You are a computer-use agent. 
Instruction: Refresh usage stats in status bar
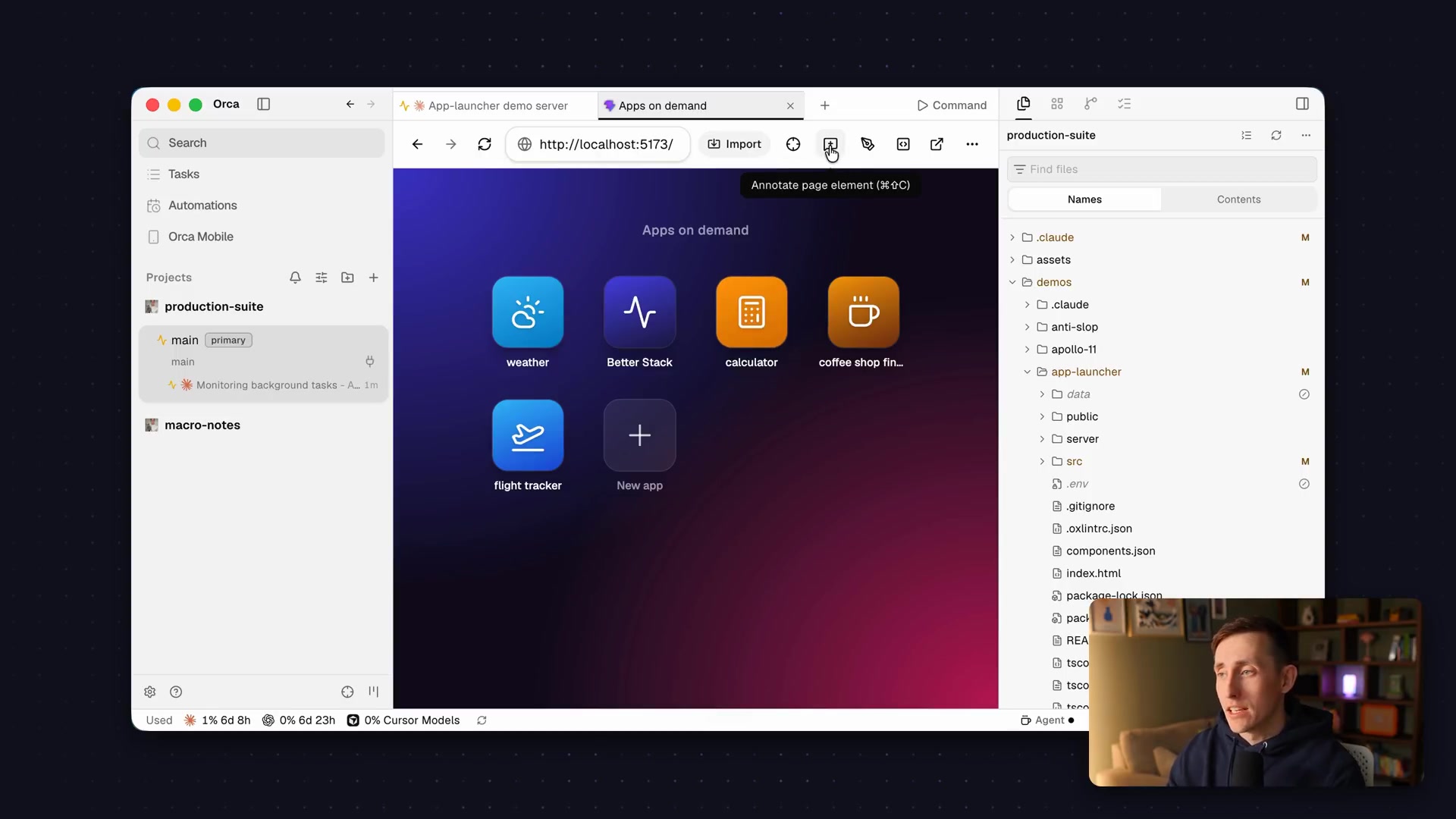(x=482, y=720)
